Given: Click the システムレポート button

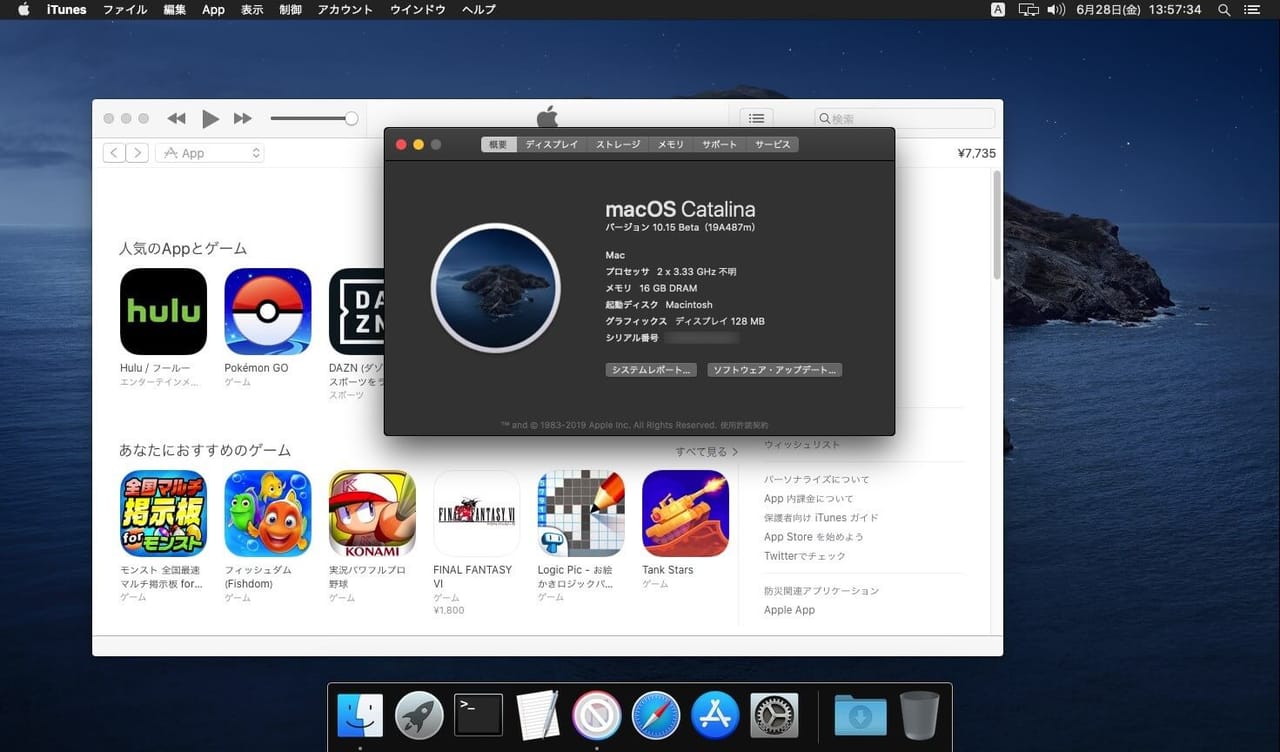Looking at the screenshot, I should coord(651,369).
